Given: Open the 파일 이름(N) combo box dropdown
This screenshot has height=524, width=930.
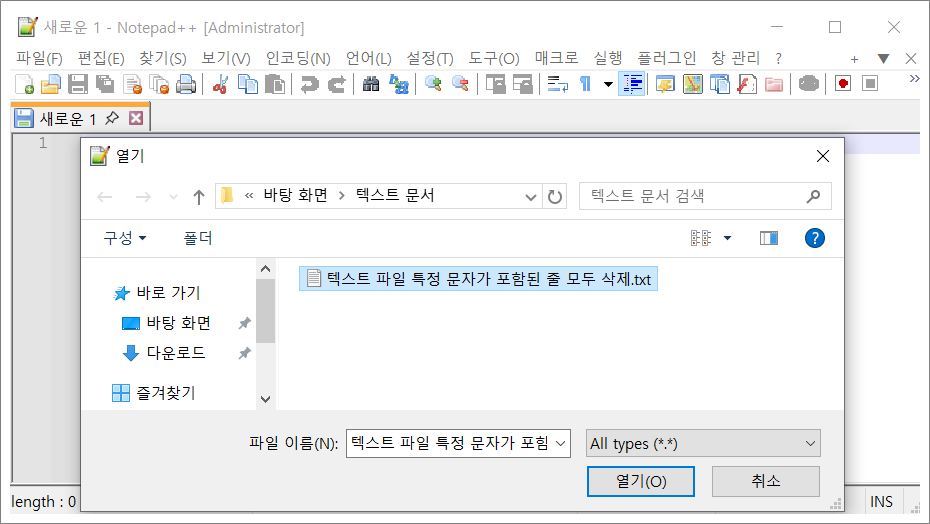Looking at the screenshot, I should click(560, 444).
